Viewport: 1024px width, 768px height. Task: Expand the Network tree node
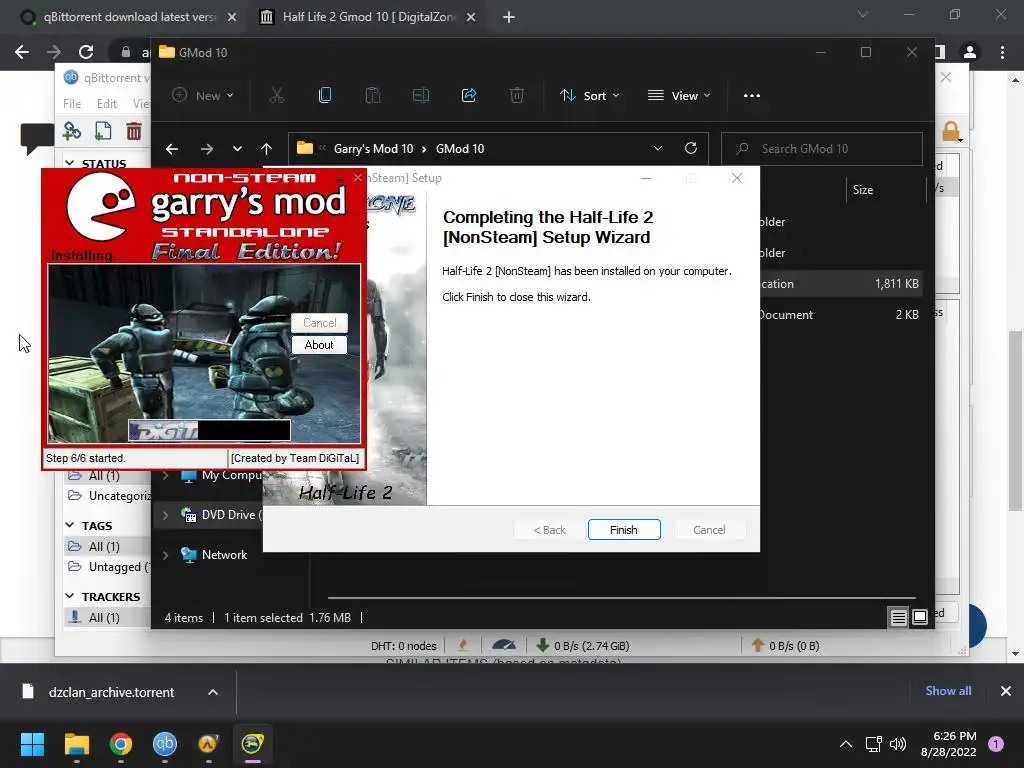[165, 555]
